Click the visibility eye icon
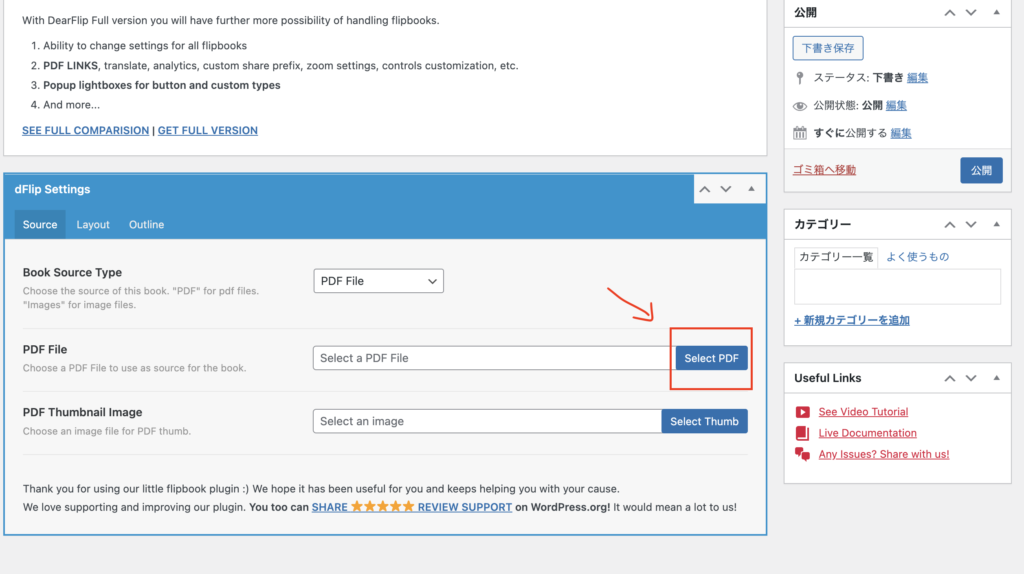The image size is (1024, 574). click(800, 106)
